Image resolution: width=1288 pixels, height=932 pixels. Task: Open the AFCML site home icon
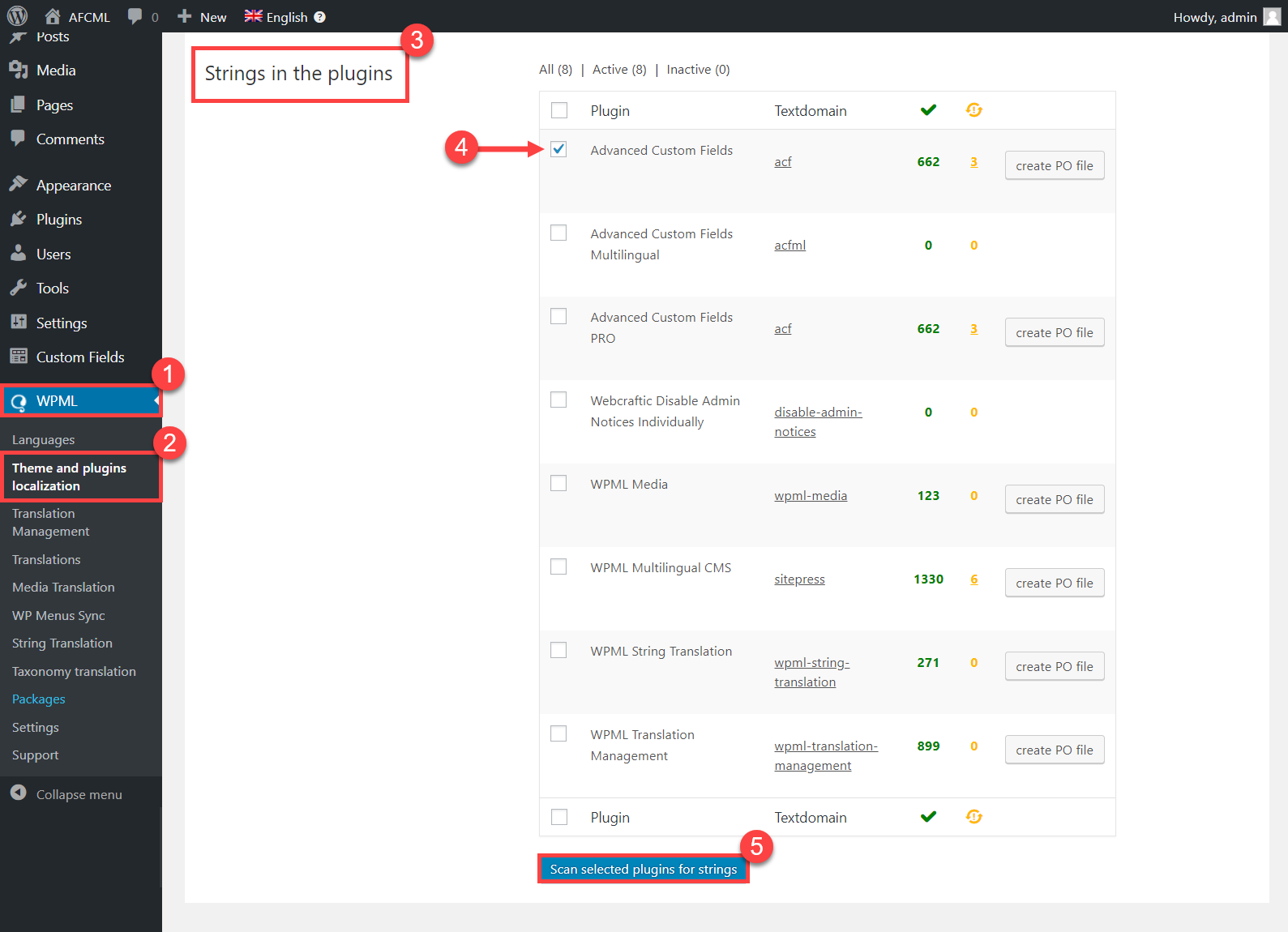[53, 16]
